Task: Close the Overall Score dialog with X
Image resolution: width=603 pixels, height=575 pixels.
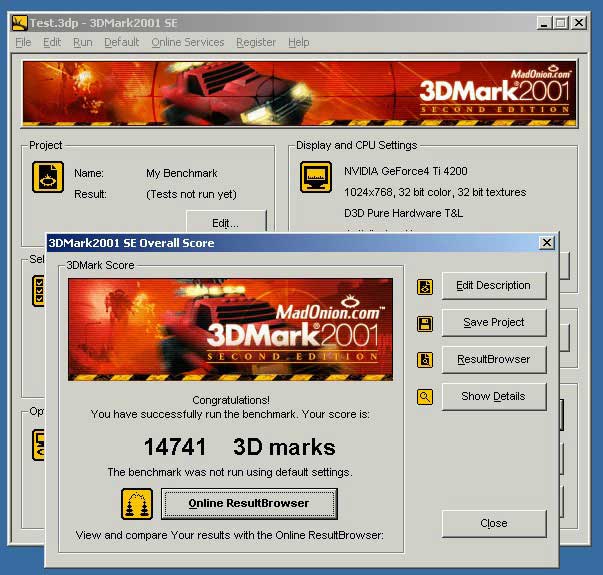Action: [x=547, y=243]
